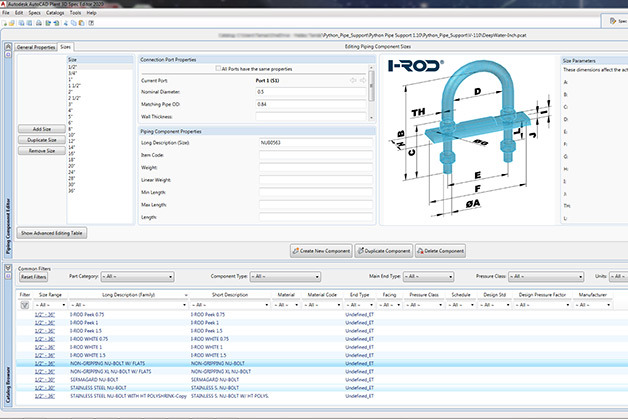
Task: Click the previous port arrow icon
Action: click(352, 79)
